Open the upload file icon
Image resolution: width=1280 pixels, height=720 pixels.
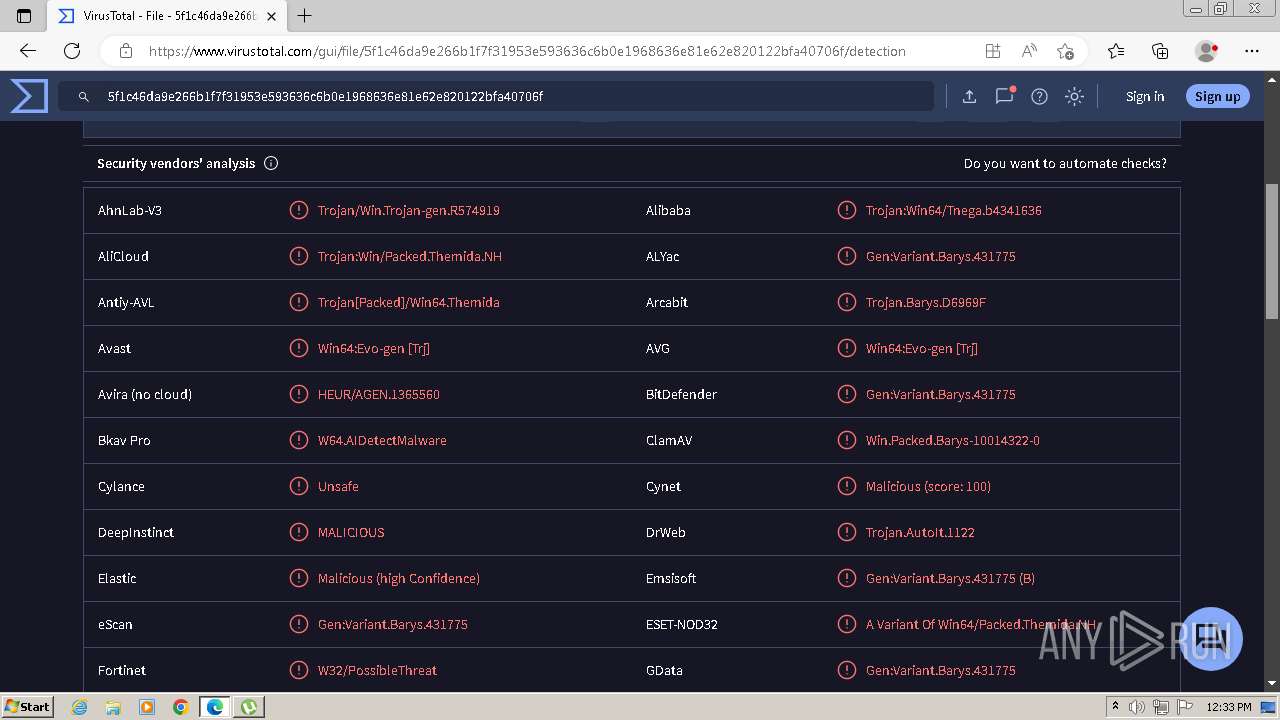click(969, 96)
